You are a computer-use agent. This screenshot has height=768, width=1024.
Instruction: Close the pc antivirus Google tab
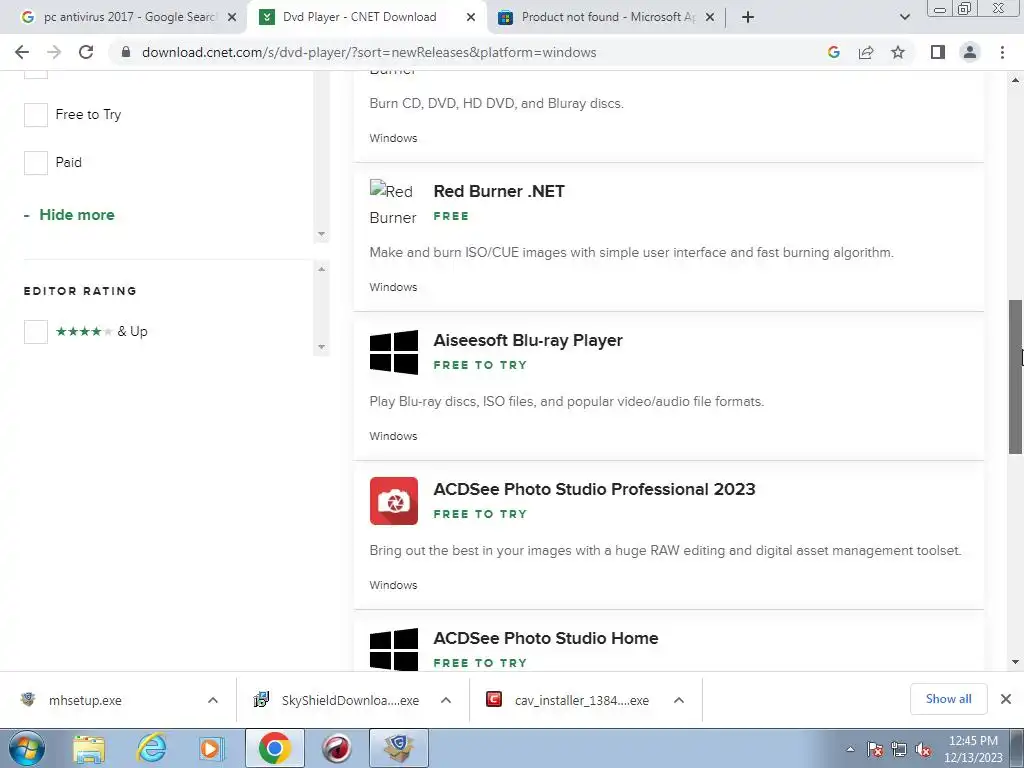232,17
